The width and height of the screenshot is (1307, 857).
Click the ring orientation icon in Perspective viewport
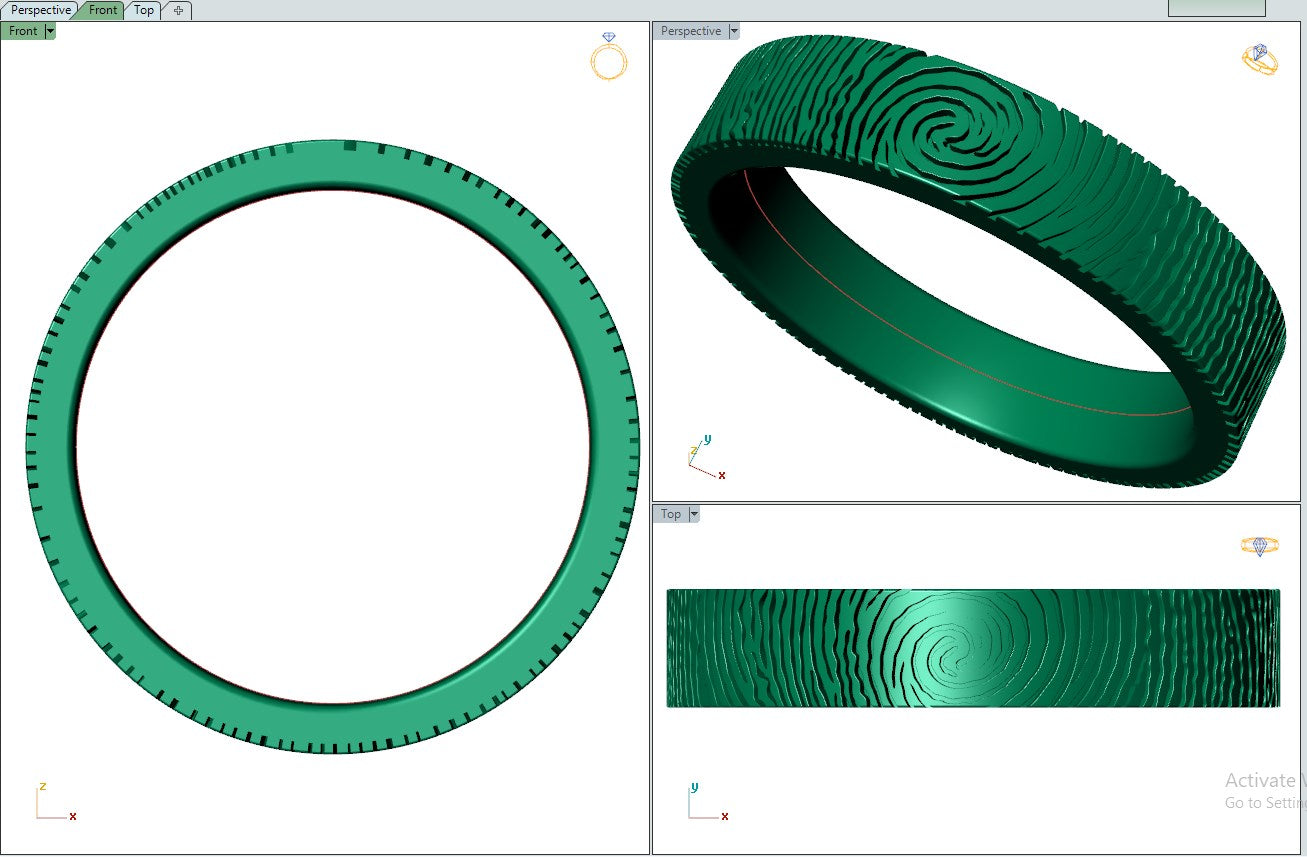click(1259, 59)
